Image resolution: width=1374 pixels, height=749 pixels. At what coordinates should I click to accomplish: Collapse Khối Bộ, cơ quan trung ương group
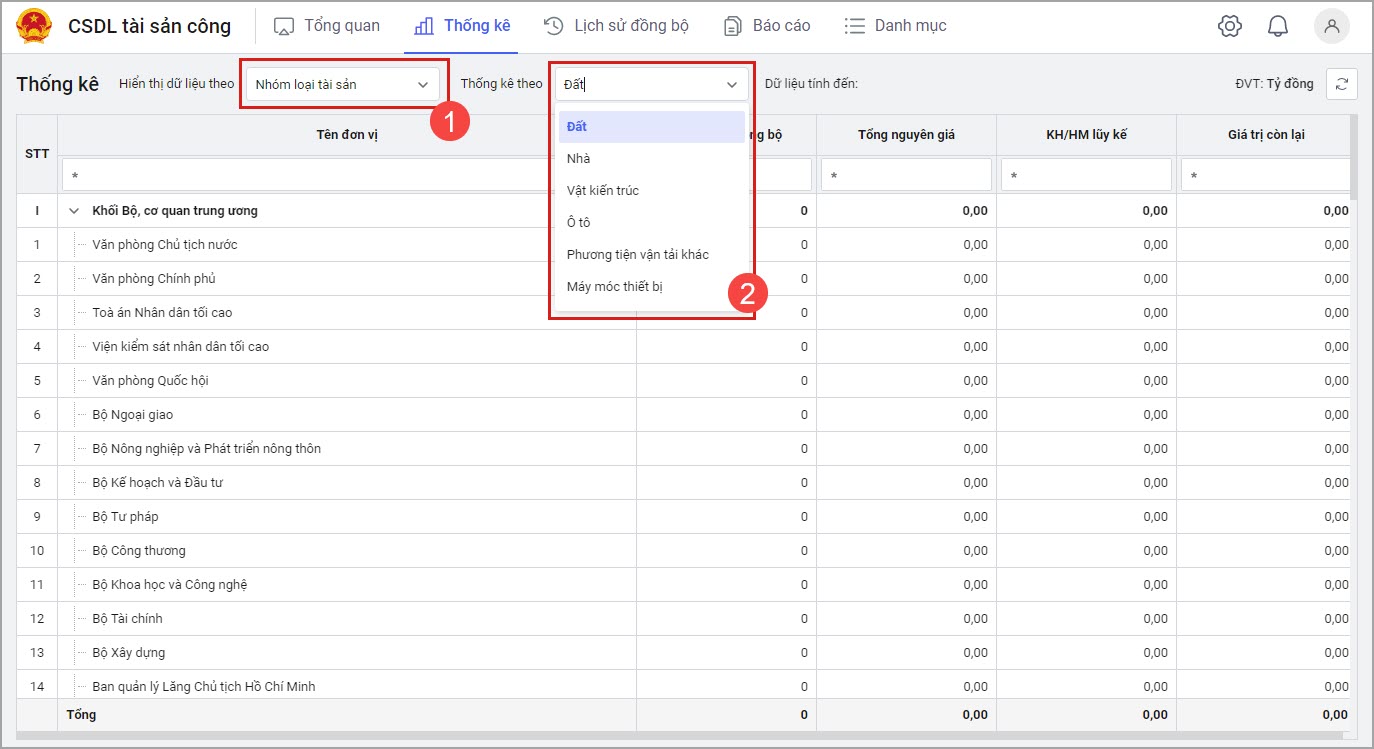pos(73,211)
